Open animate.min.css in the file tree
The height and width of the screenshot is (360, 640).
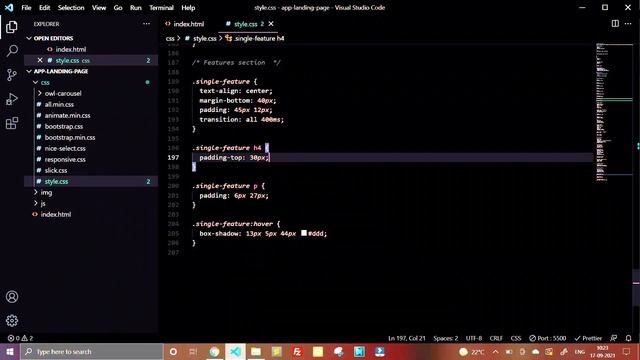click(x=67, y=116)
